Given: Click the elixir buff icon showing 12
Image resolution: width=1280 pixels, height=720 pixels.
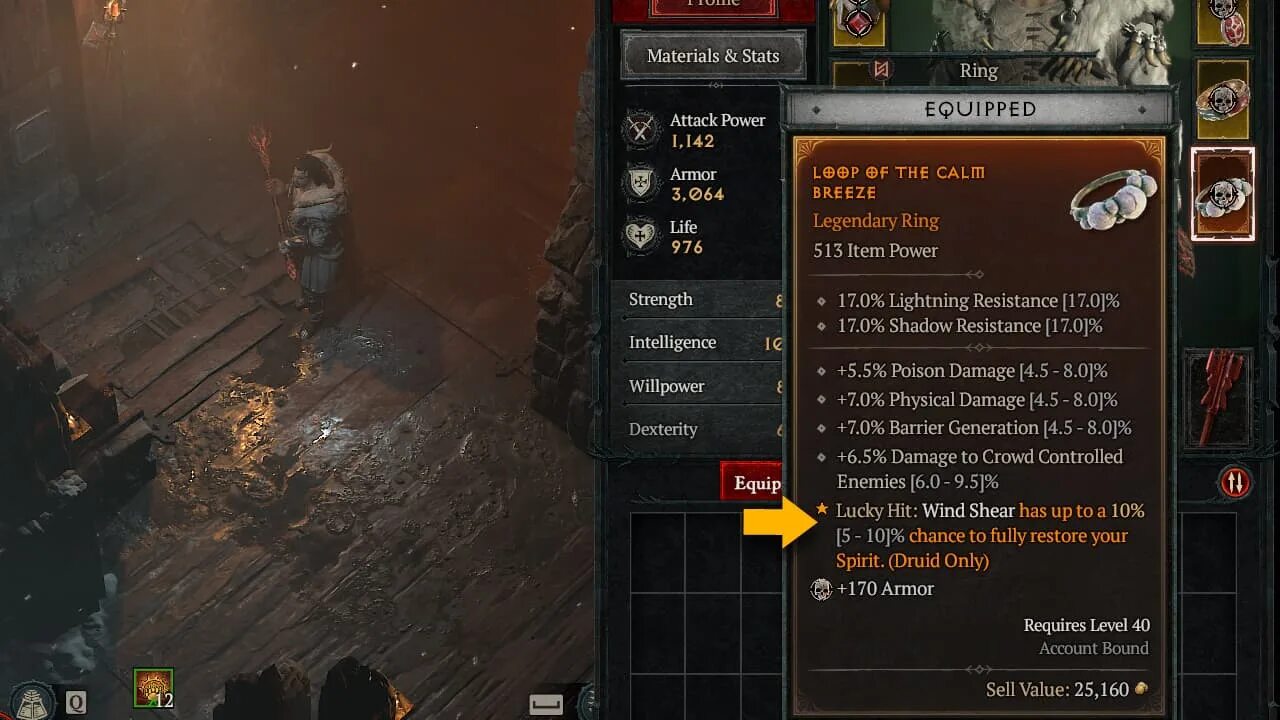Looking at the screenshot, I should 154,688.
